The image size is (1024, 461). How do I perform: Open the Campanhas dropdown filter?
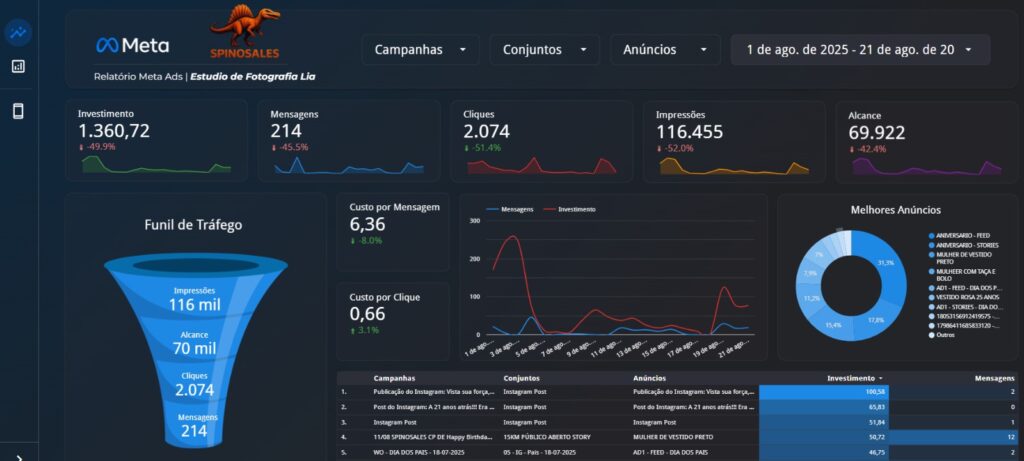pos(420,49)
